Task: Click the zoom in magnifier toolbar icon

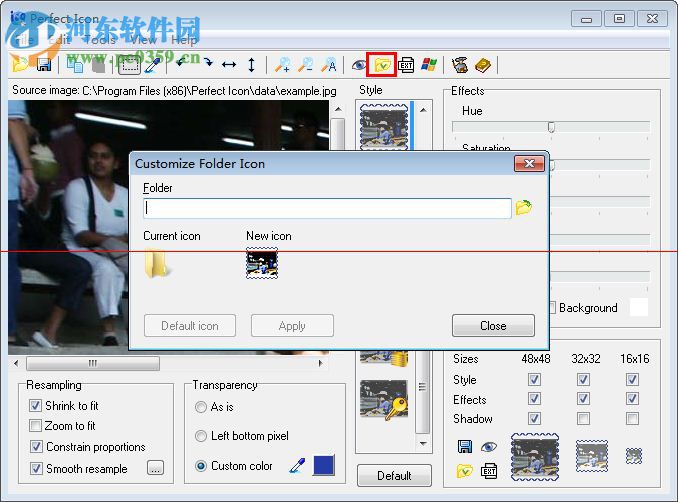Action: tap(283, 65)
